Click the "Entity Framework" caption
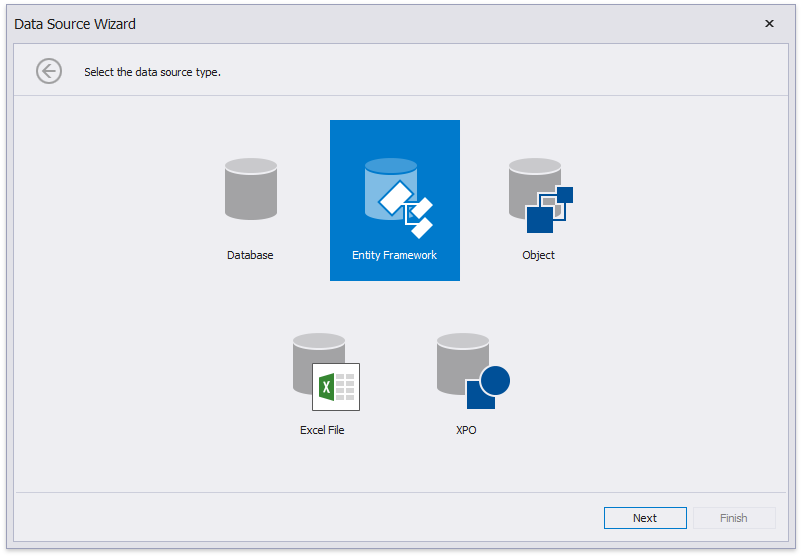This screenshot has height=557, width=802. point(394,255)
